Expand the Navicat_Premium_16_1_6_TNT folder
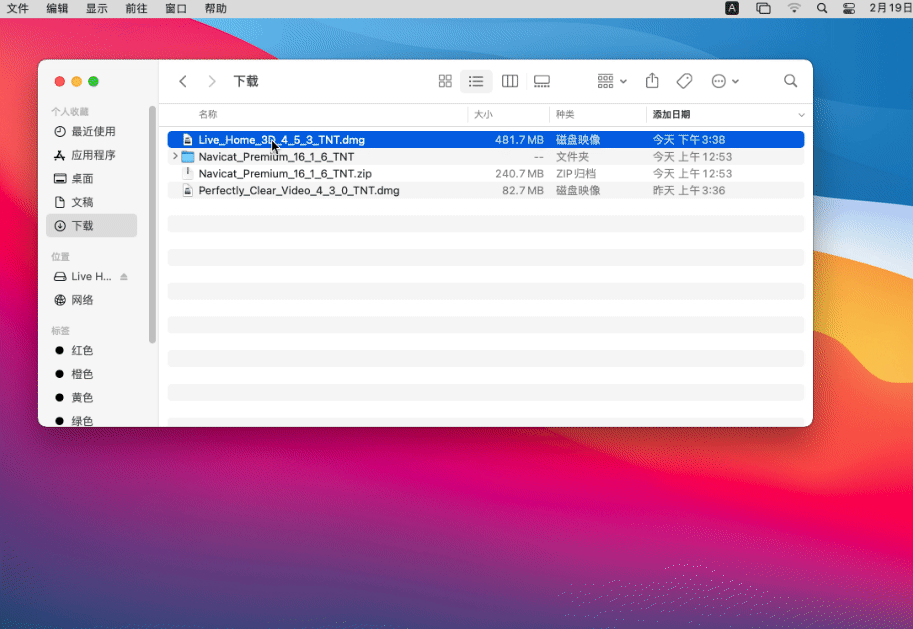Screen dimensions: 913x629 pyautogui.click(x=175, y=157)
